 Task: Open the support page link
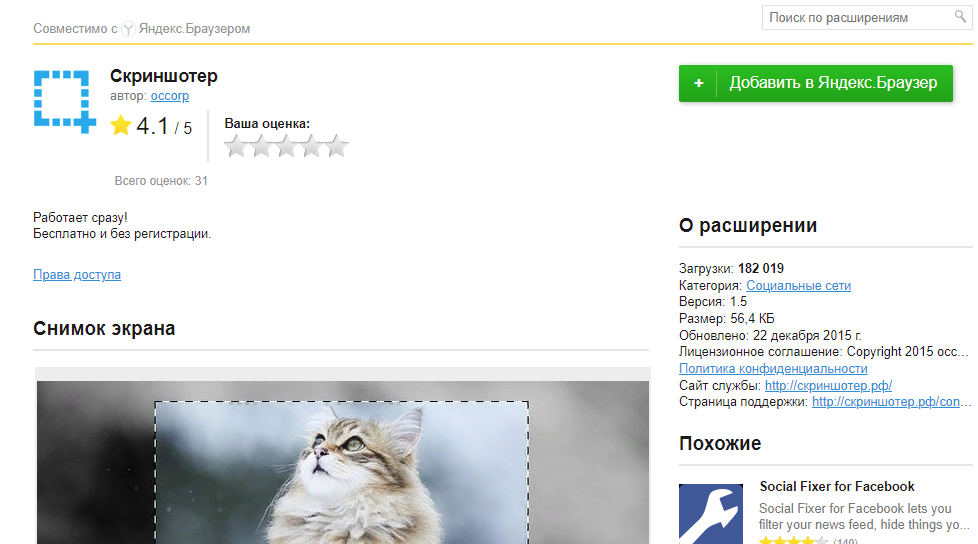[x=892, y=402]
